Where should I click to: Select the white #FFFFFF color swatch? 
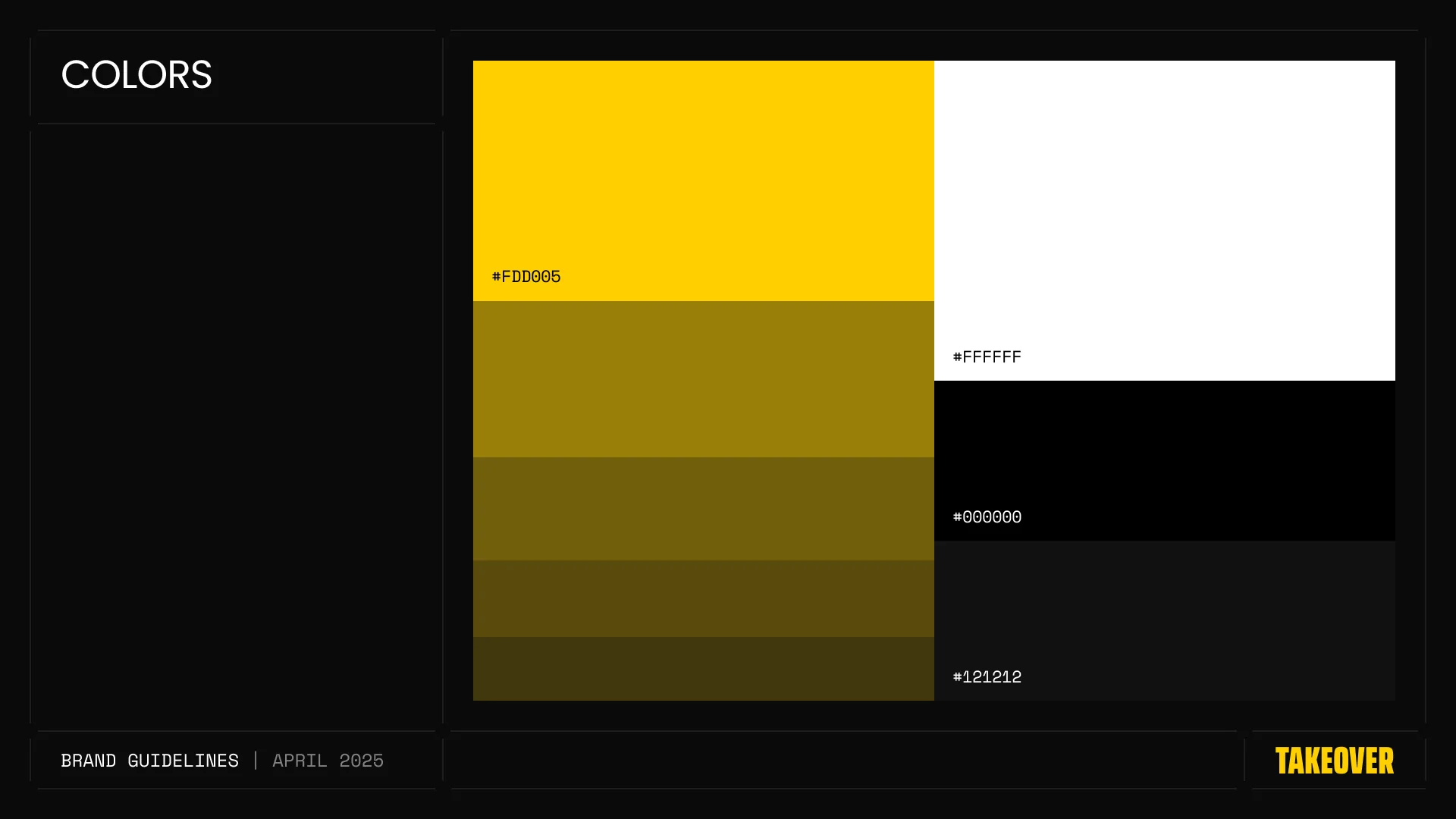(x=1165, y=221)
